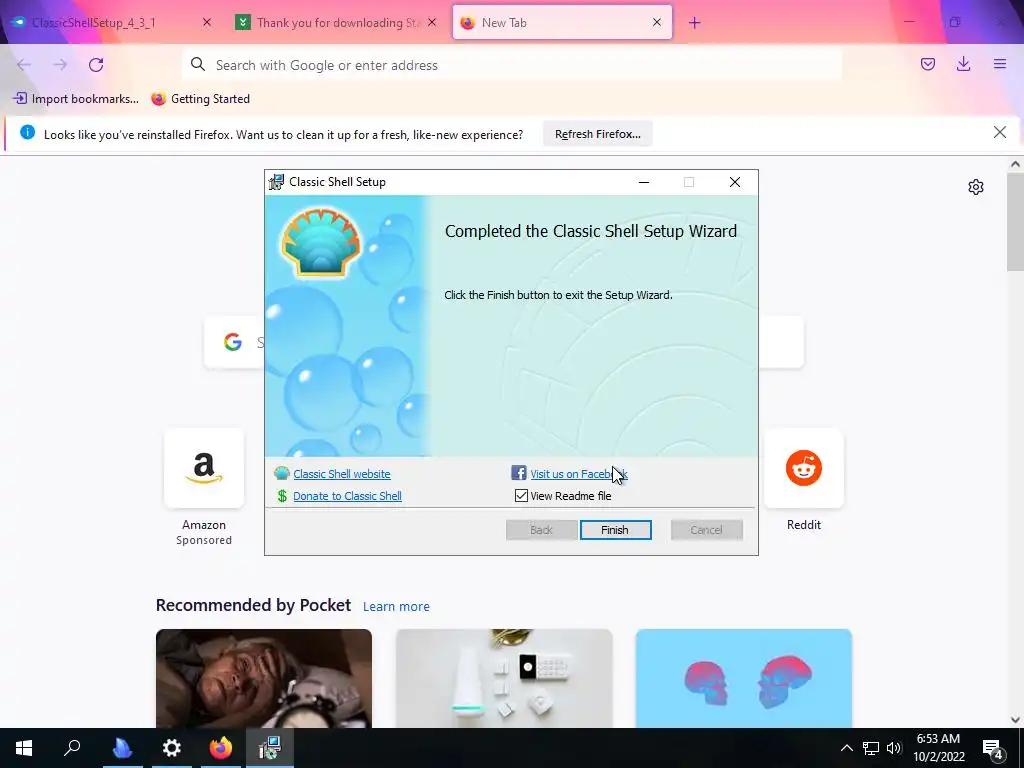Click Learn more next to Pocket
The height and width of the screenshot is (768, 1024).
pos(396,607)
